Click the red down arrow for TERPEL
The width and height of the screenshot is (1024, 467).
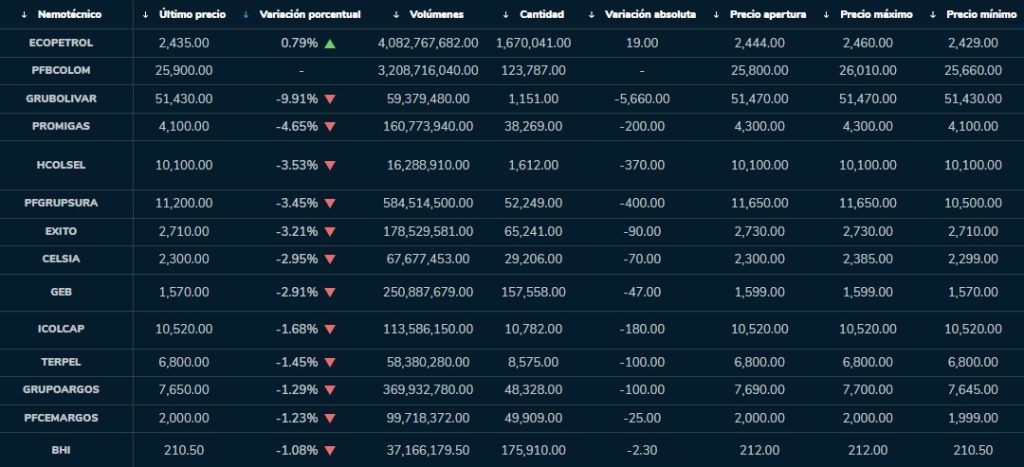tap(330, 362)
